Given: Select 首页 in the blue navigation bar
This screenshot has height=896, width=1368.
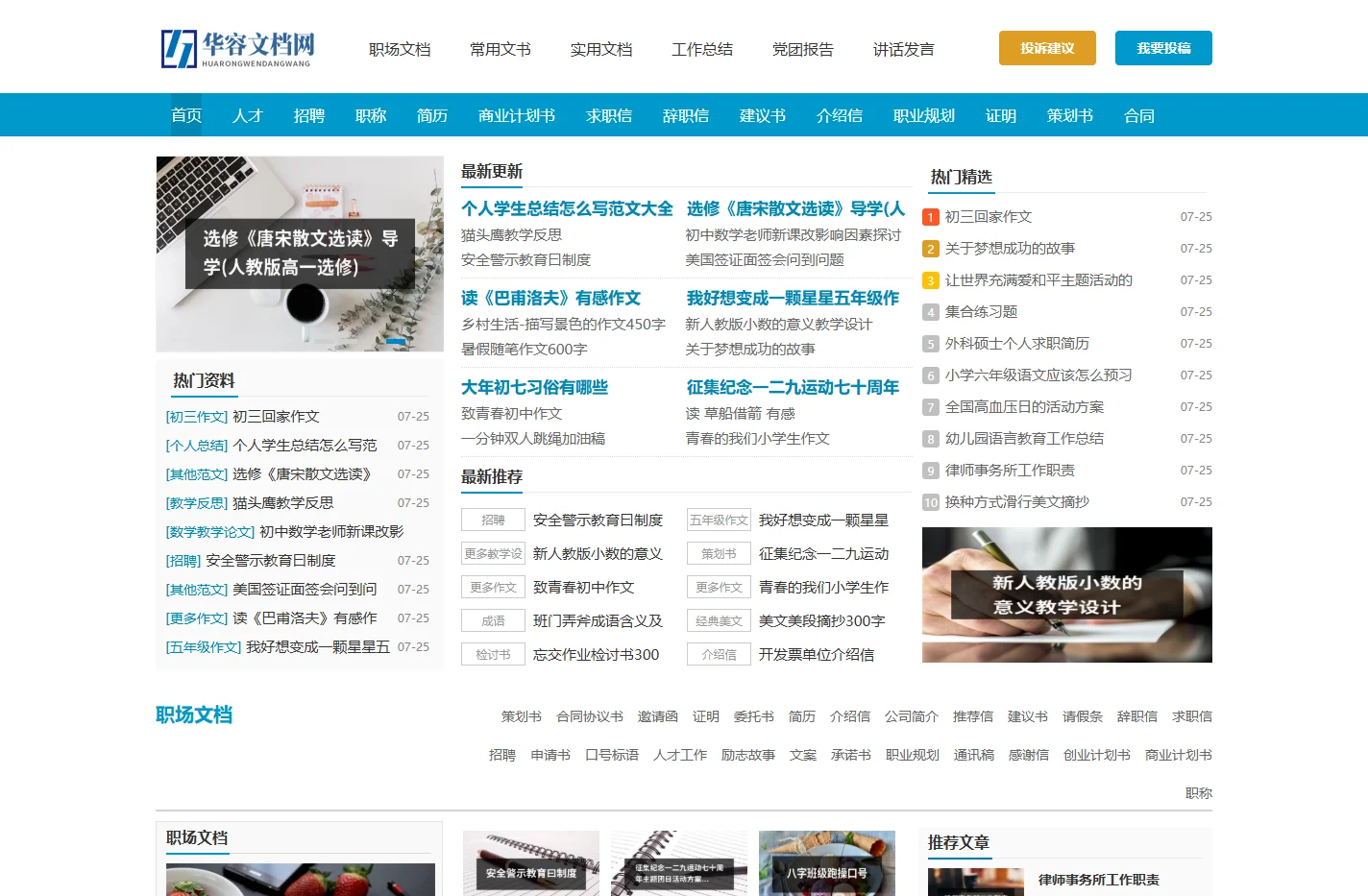Looking at the screenshot, I should click(x=186, y=115).
